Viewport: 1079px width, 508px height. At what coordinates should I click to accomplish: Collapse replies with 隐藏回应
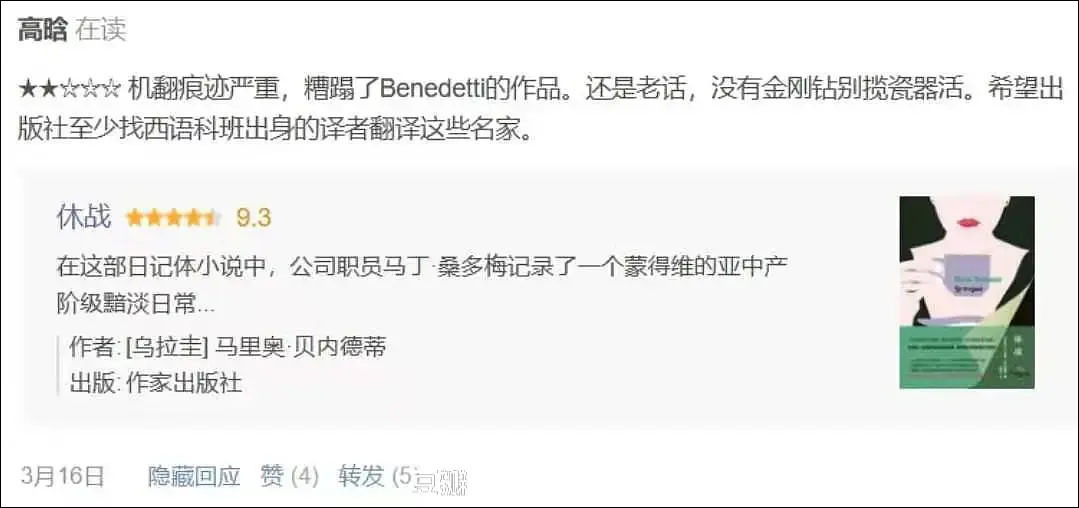click(194, 476)
